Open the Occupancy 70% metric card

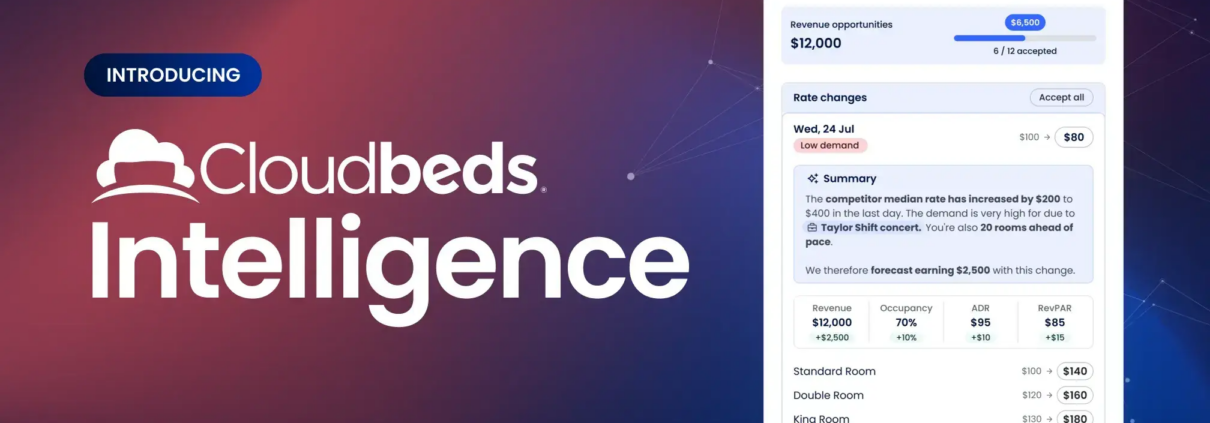point(906,322)
